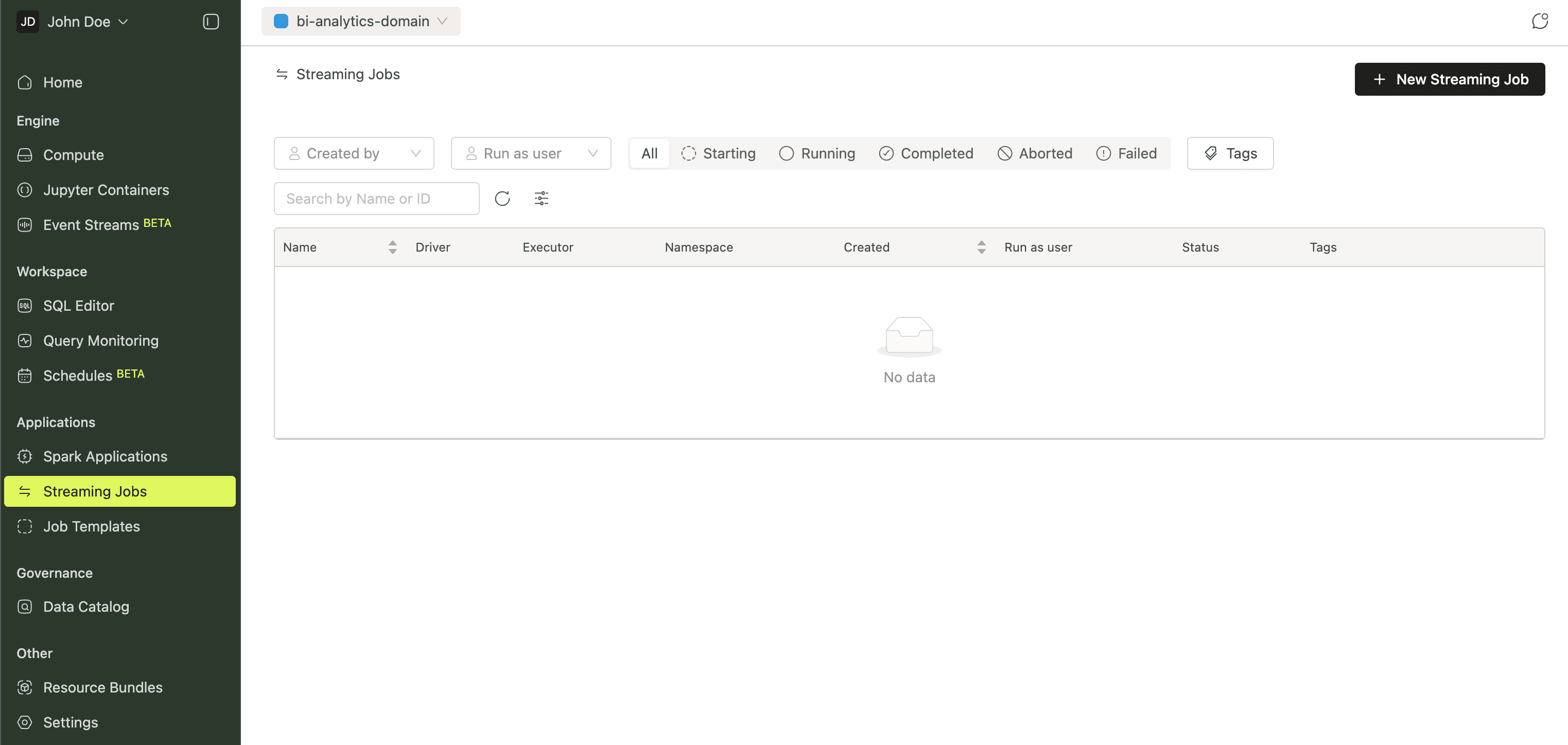Screen dimensions: 1568x745
Task: Open the chat feedback icon top right
Action: pyautogui.click(x=1539, y=21)
